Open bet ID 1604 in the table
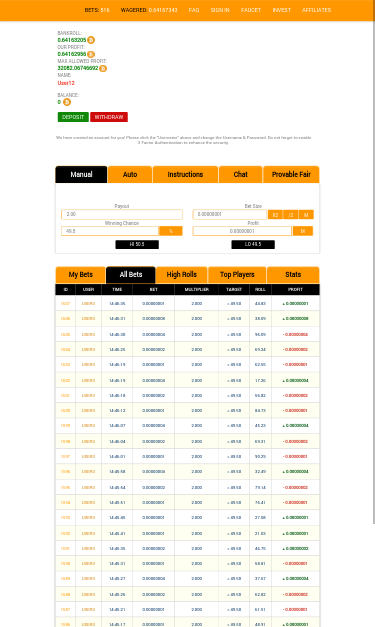Viewport: 375px width, 627px height. [x=65, y=349]
